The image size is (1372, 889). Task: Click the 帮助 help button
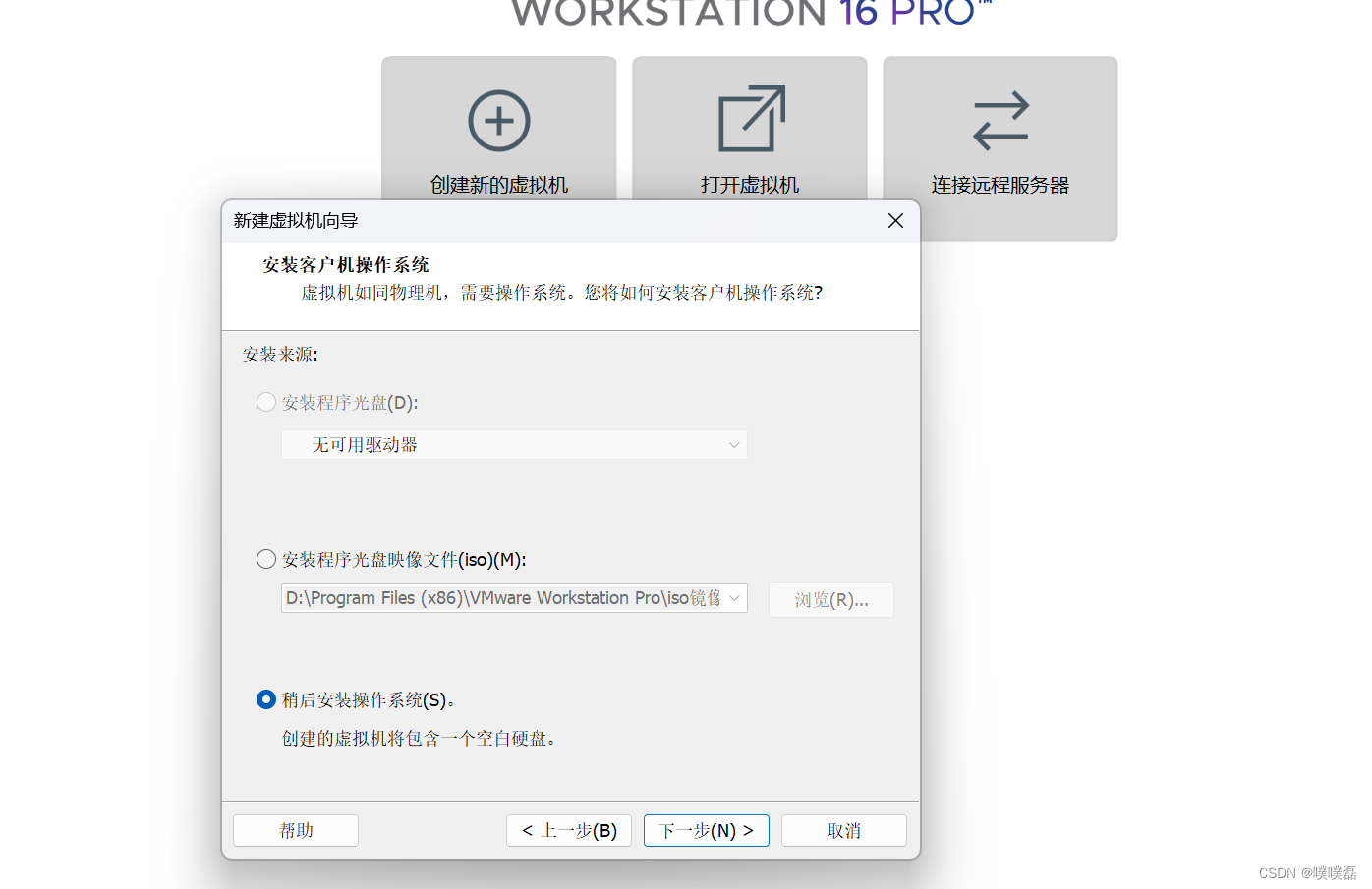click(x=296, y=830)
